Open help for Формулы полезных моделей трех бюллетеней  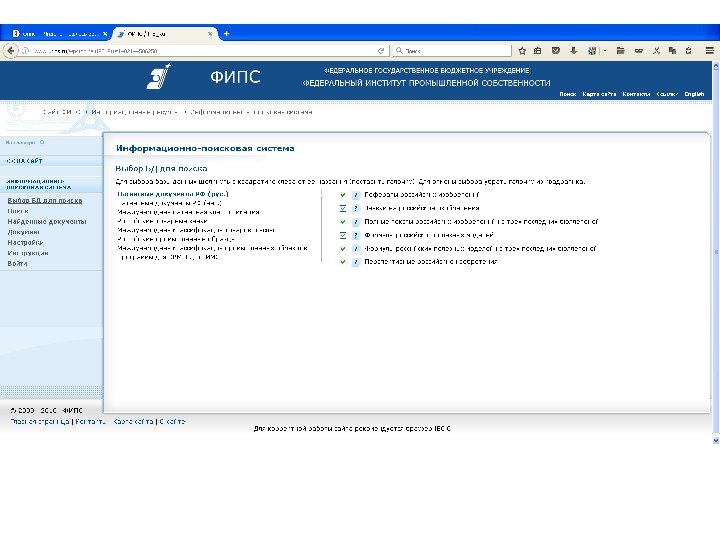(x=355, y=249)
